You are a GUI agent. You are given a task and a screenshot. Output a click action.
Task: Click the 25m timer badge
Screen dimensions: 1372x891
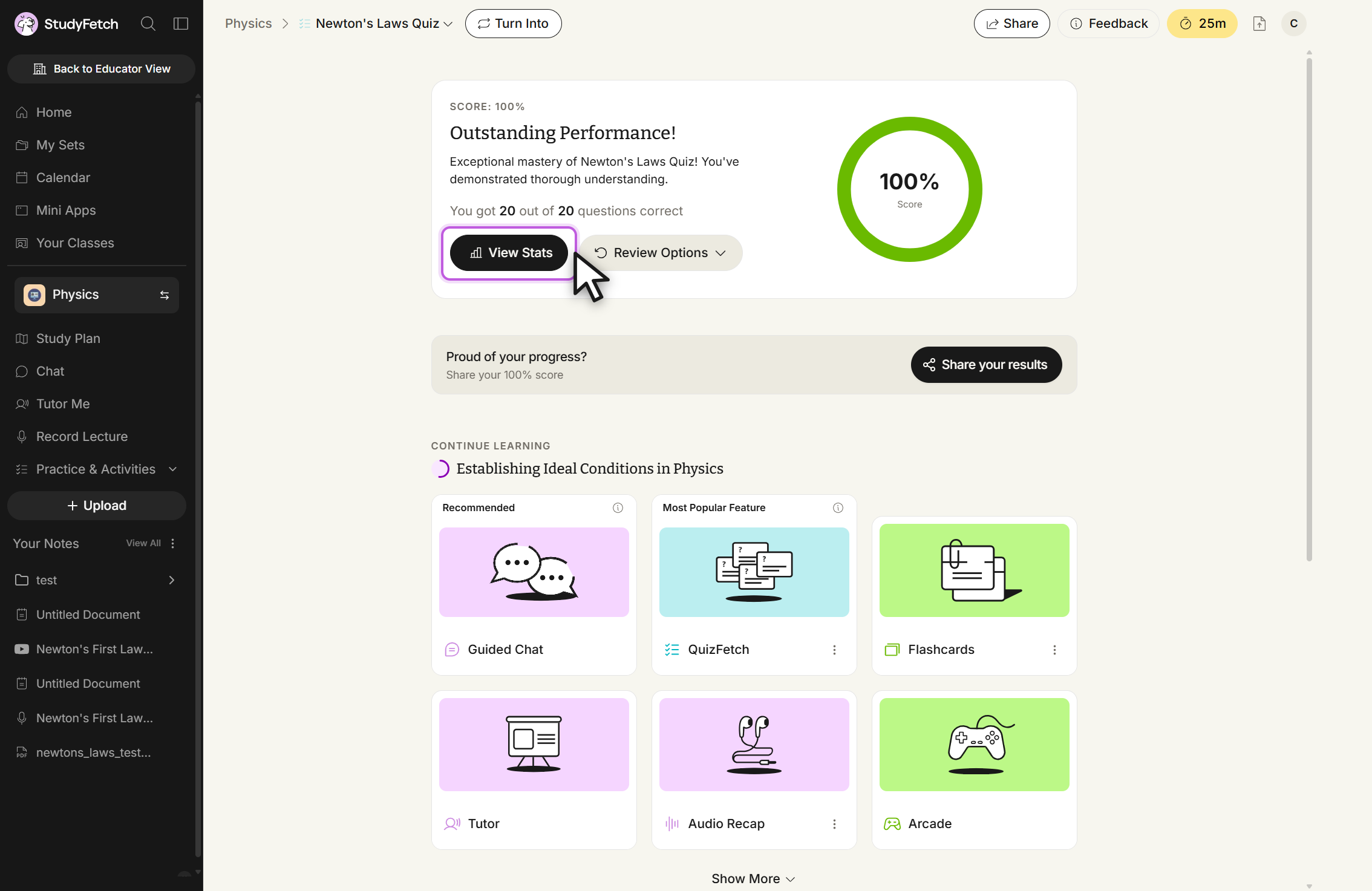pyautogui.click(x=1202, y=24)
